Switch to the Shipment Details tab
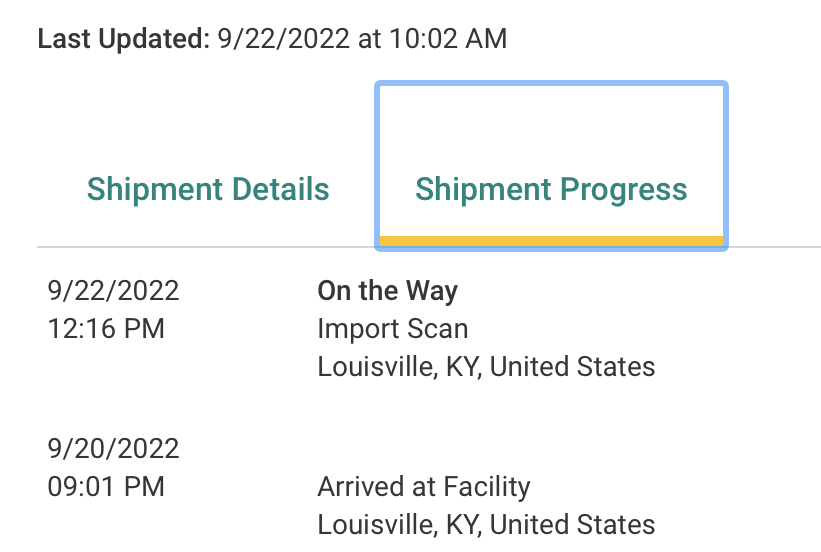 tap(208, 189)
